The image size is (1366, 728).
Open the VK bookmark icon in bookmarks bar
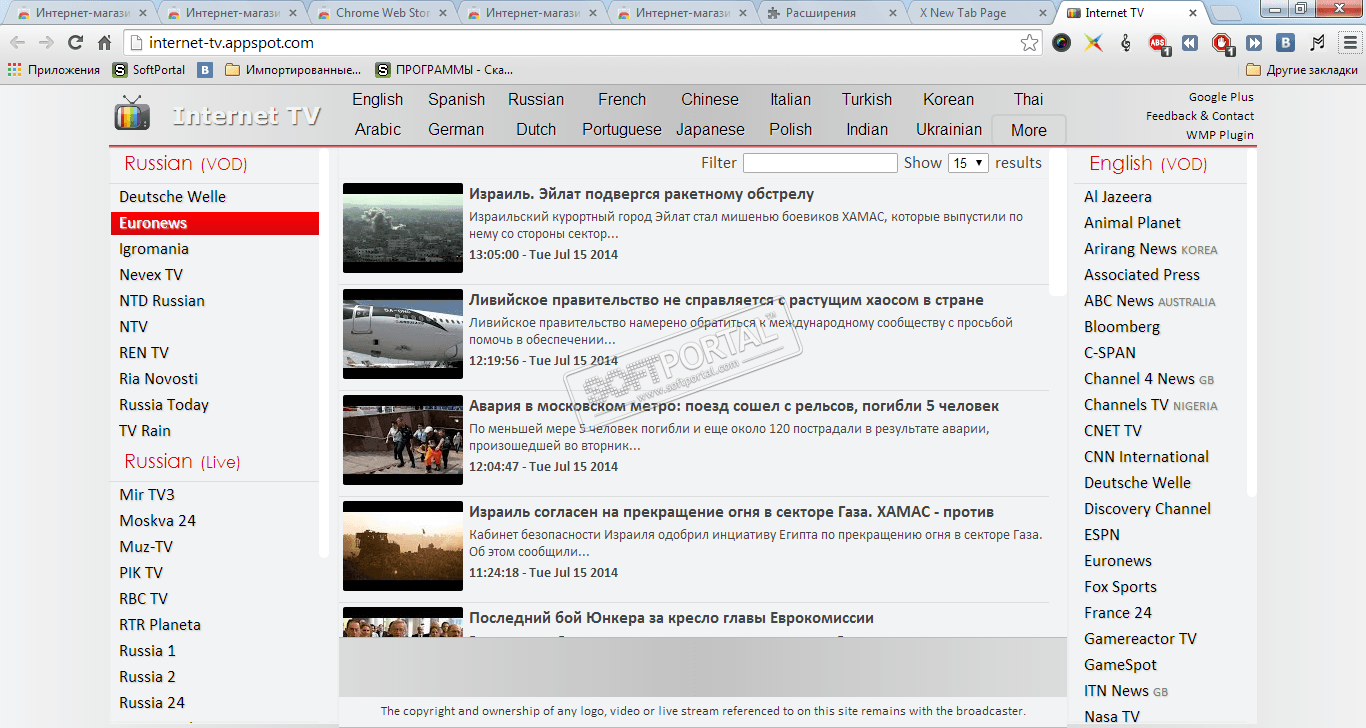click(205, 70)
